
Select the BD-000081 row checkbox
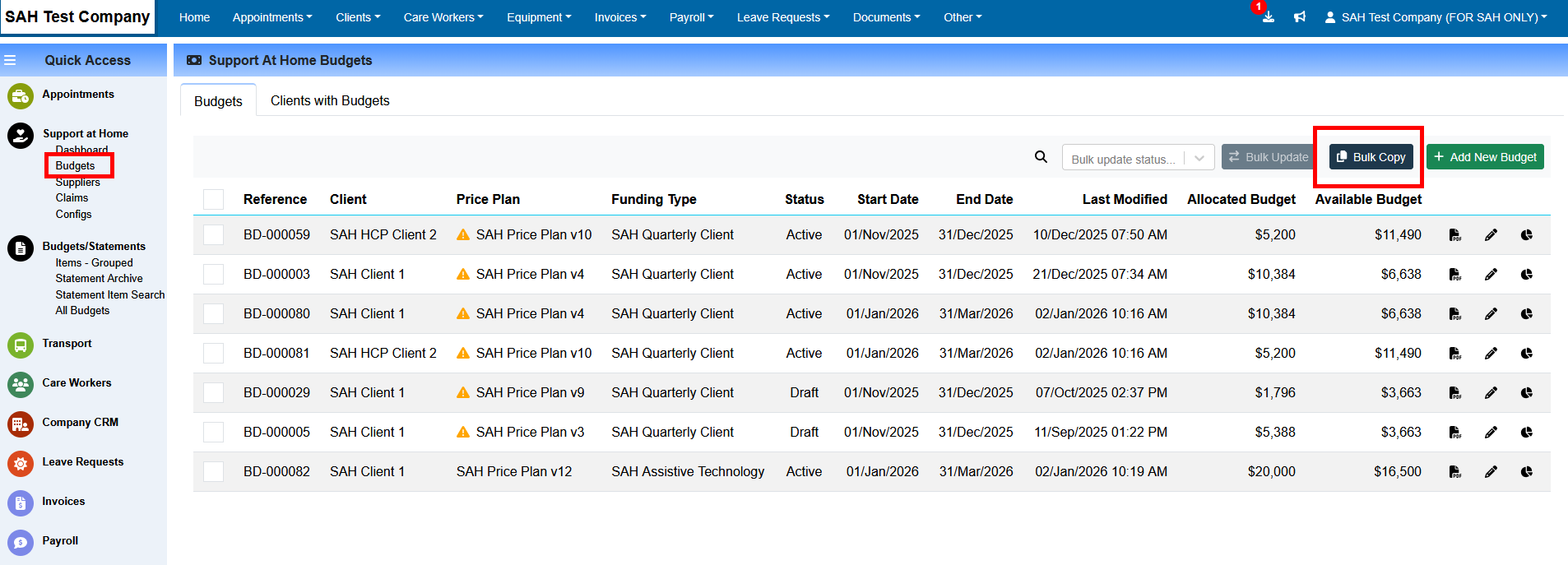(x=214, y=354)
